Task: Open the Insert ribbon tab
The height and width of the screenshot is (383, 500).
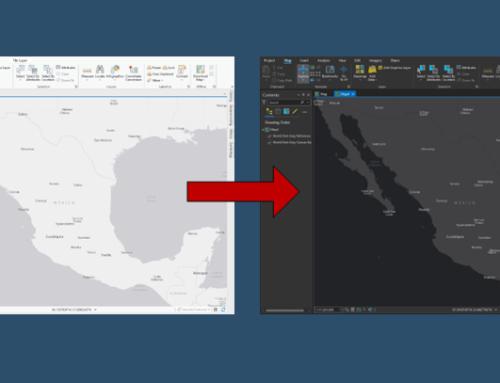Action: click(x=304, y=61)
